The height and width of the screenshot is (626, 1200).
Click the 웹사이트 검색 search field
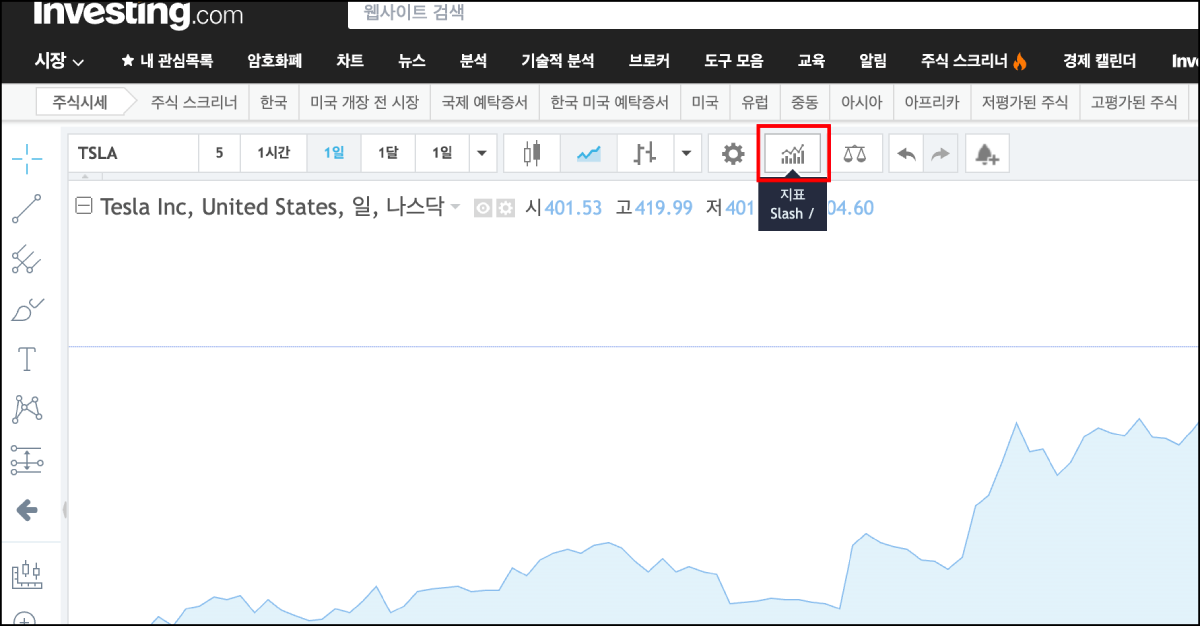(x=773, y=14)
